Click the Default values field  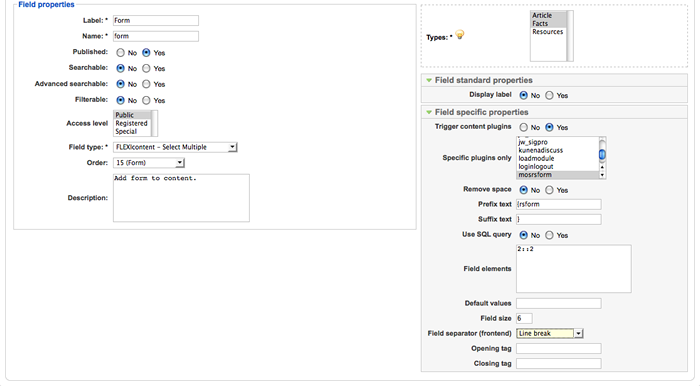(x=558, y=303)
